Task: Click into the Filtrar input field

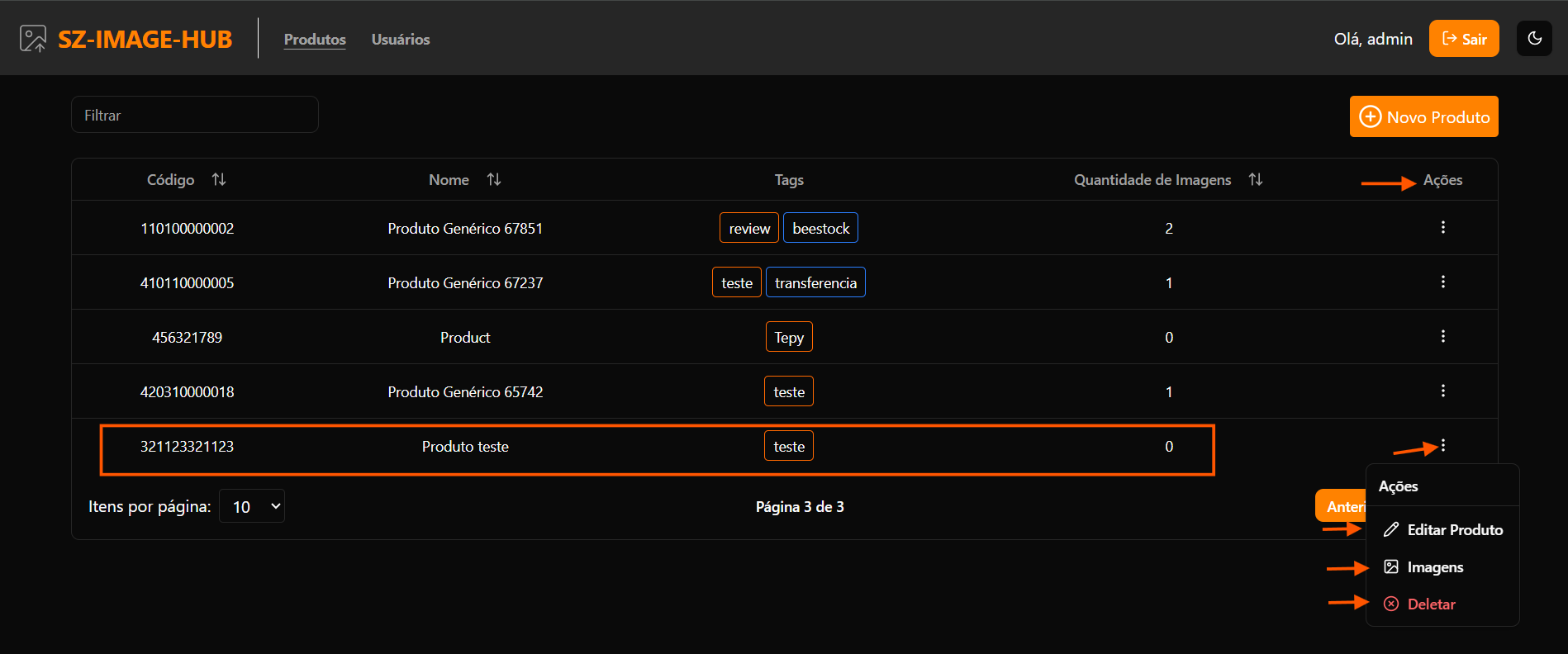Action: click(x=195, y=116)
